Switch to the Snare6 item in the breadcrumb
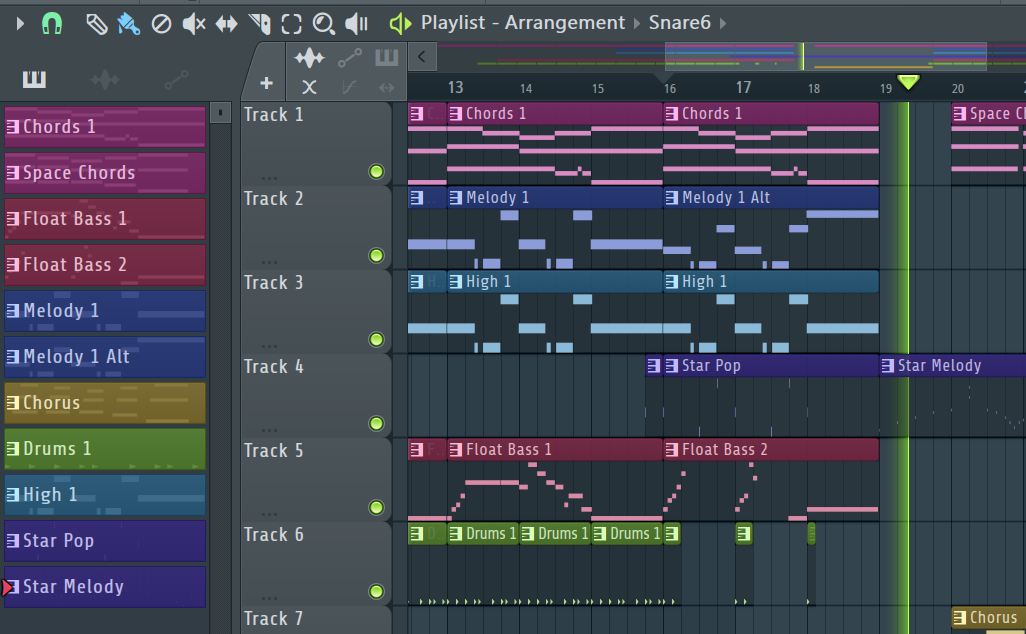This screenshot has height=634, width=1026. [x=680, y=22]
